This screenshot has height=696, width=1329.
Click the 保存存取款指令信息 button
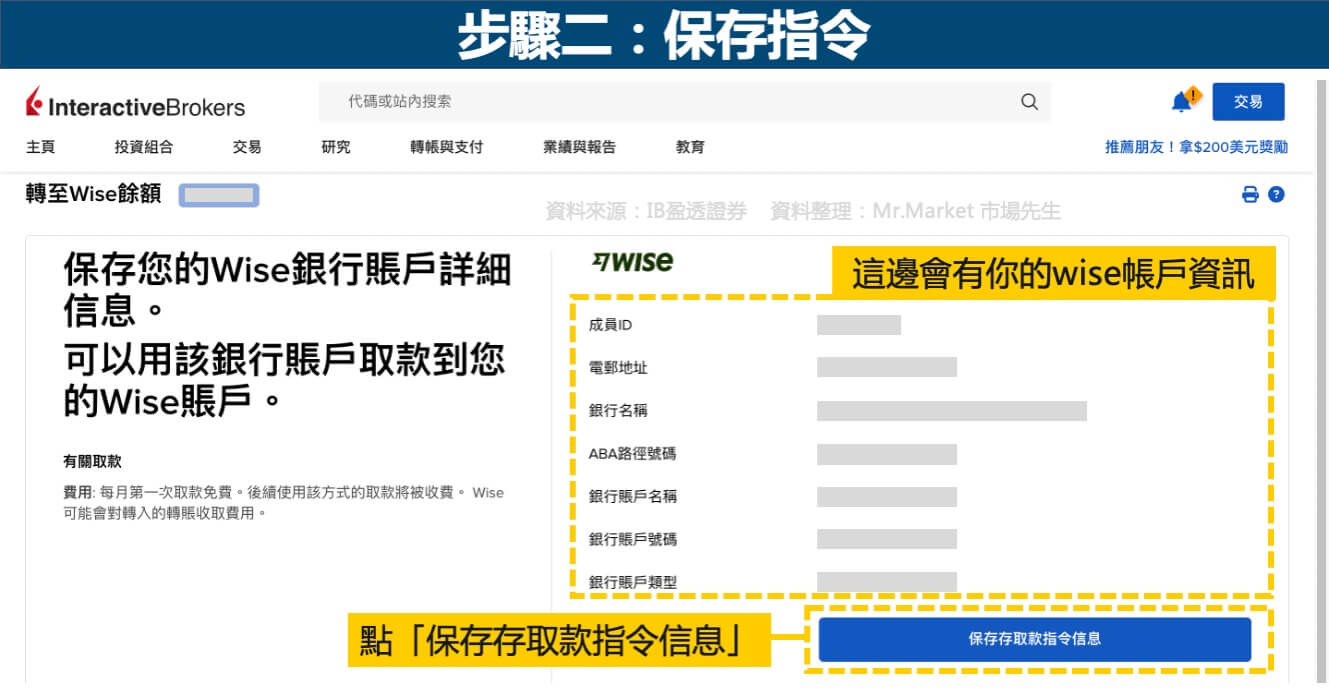pyautogui.click(x=1035, y=639)
